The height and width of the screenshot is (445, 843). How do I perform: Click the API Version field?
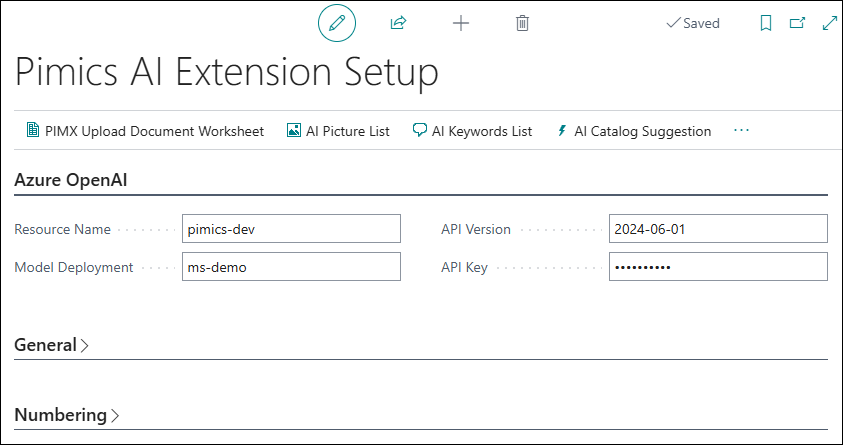(718, 229)
